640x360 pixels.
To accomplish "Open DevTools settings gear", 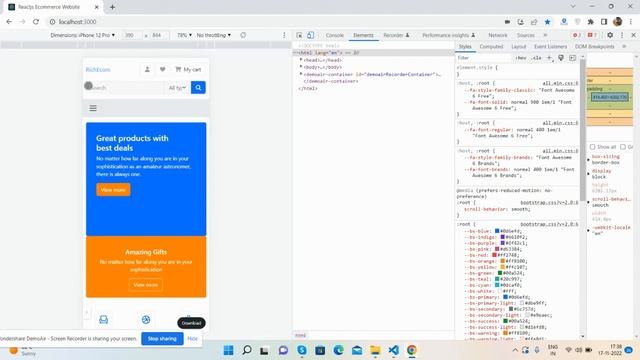I will [x=610, y=35].
